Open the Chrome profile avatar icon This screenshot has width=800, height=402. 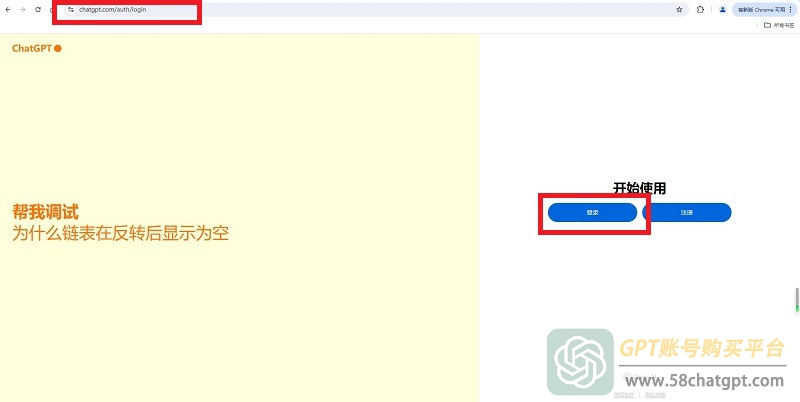pos(722,10)
